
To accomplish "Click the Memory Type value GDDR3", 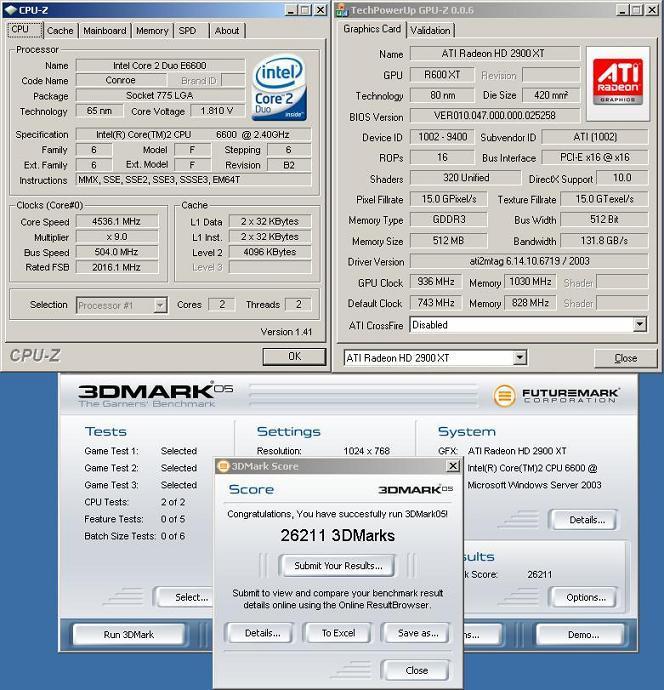I will 449,220.
